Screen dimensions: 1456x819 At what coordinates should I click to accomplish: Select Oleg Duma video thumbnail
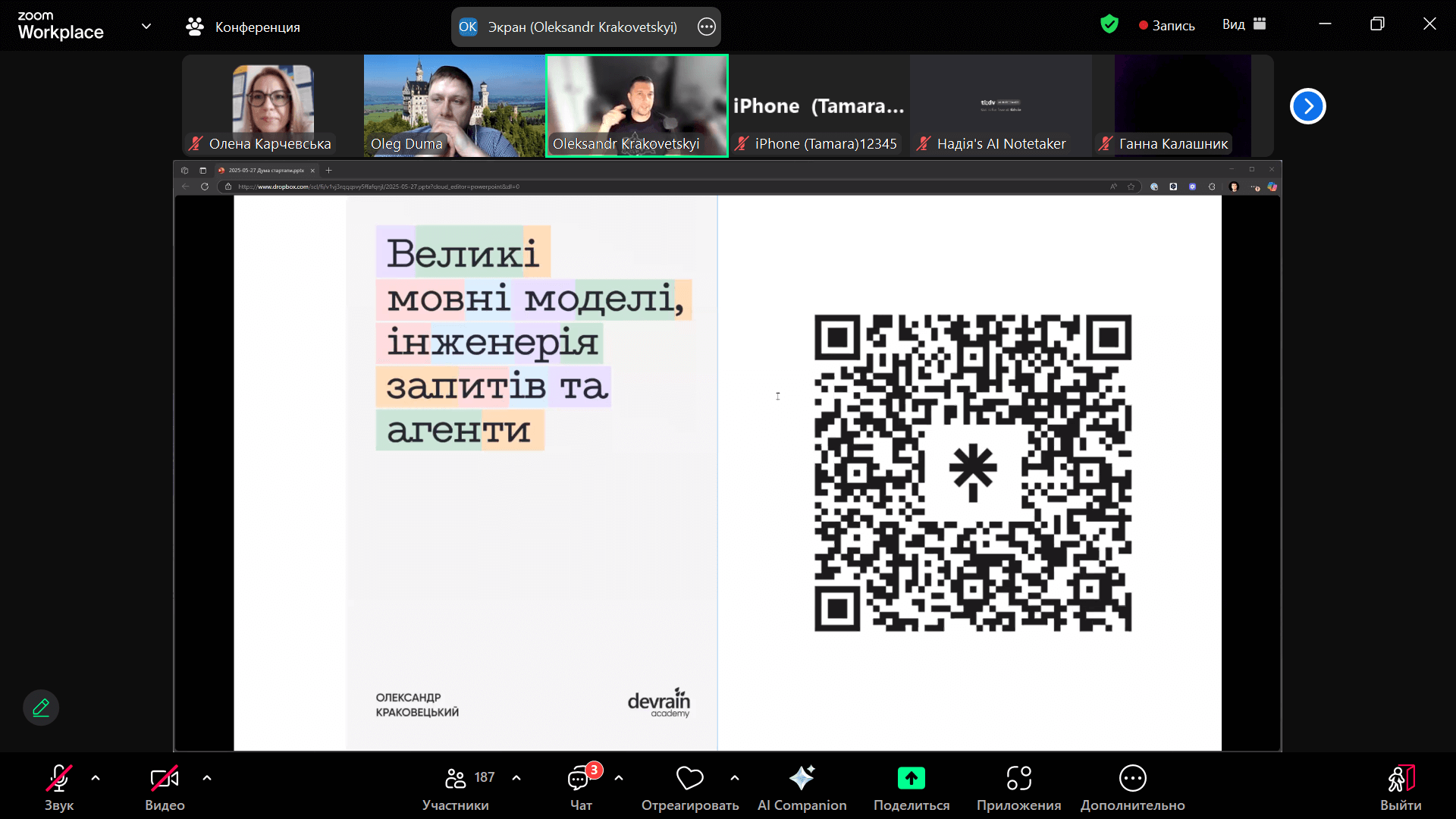pyautogui.click(x=455, y=105)
